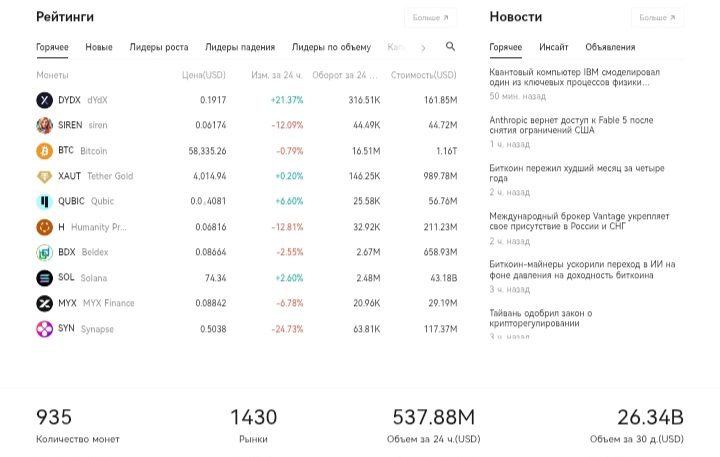720x457 pixels.
Task: Open the IBM quantum computer news article
Action: click(x=574, y=77)
